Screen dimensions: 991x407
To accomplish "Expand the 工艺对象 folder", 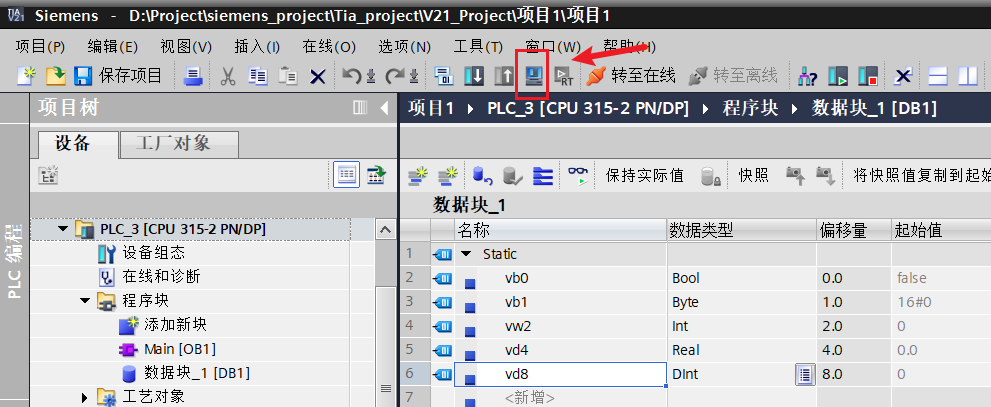I will tap(85, 398).
